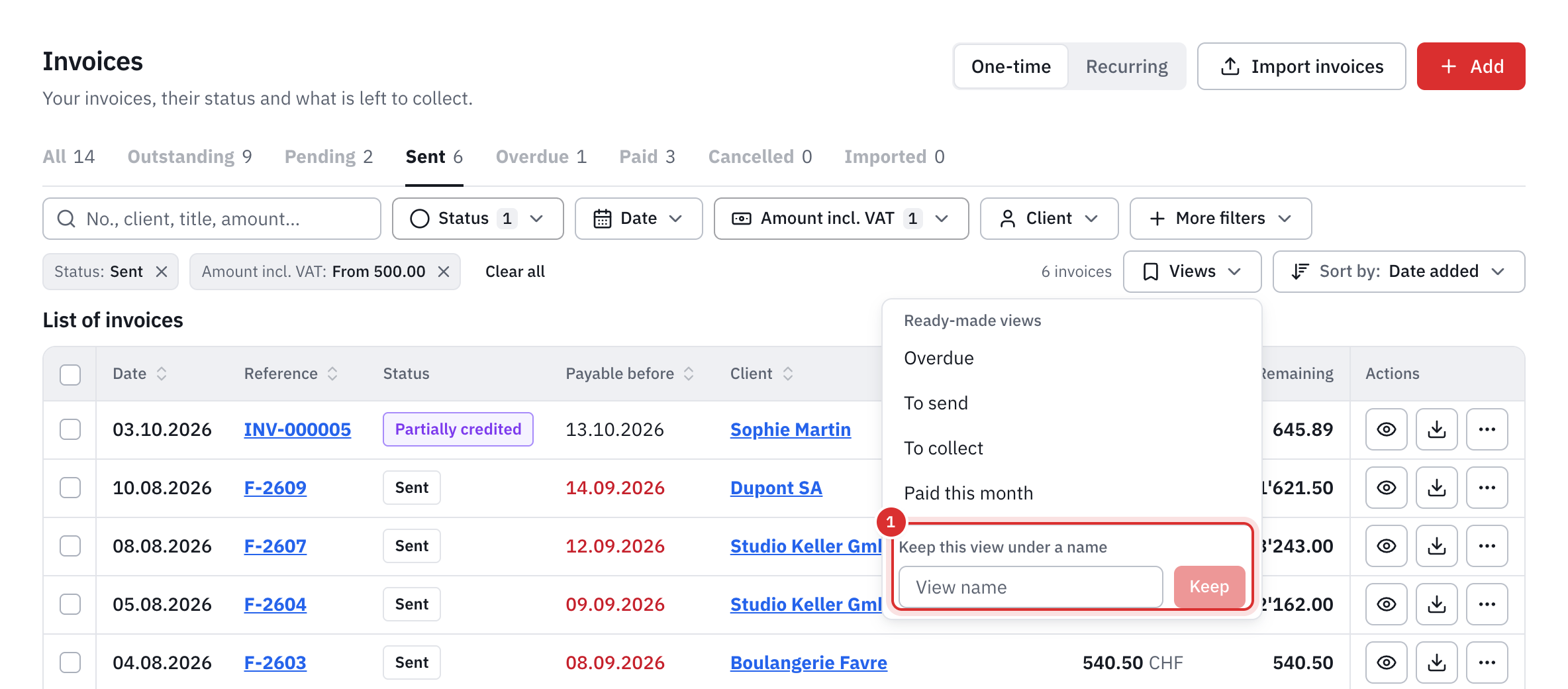
Task: Download invoice F-2603
Action: [x=1436, y=662]
